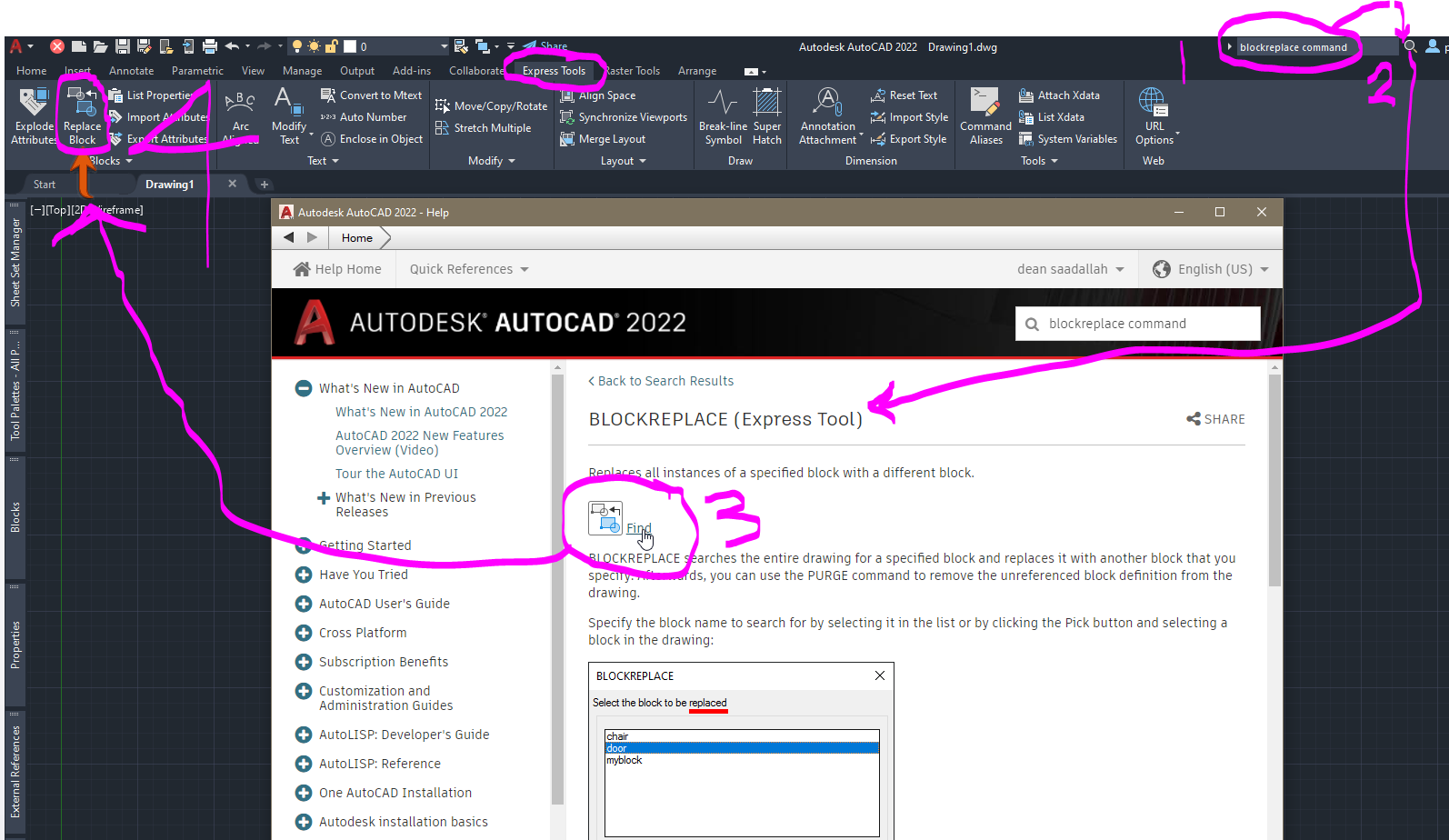Expand the Layout panel dropdown
1449x840 pixels.
click(x=624, y=161)
